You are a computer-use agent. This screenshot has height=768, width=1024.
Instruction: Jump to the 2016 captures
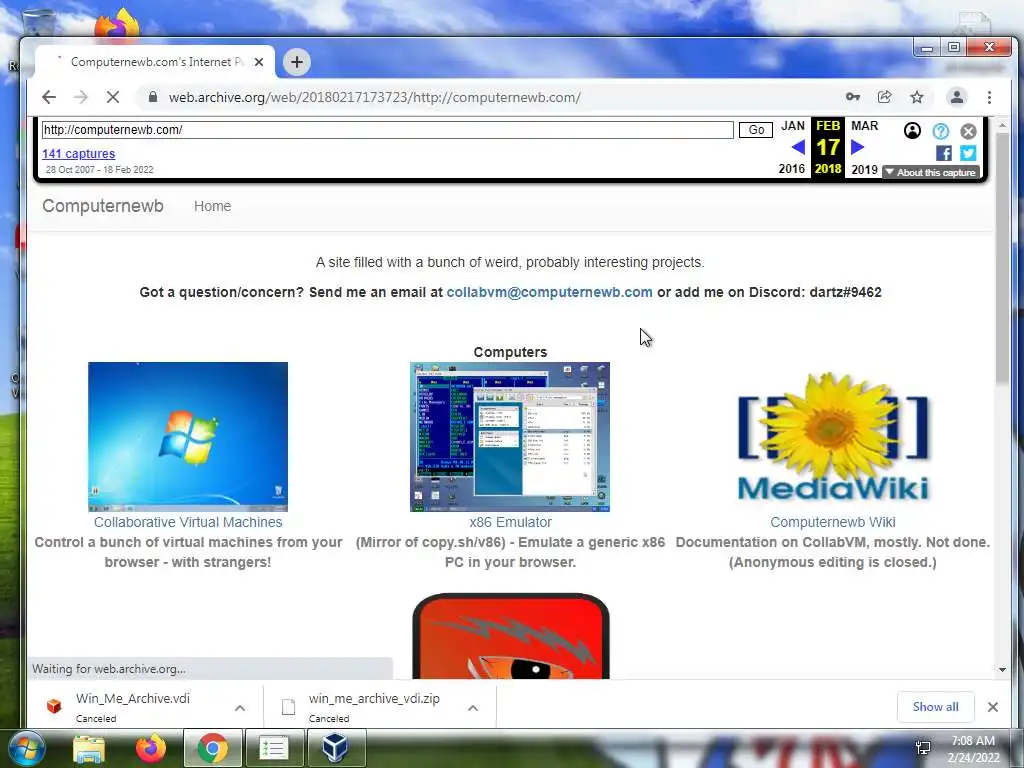click(x=792, y=168)
